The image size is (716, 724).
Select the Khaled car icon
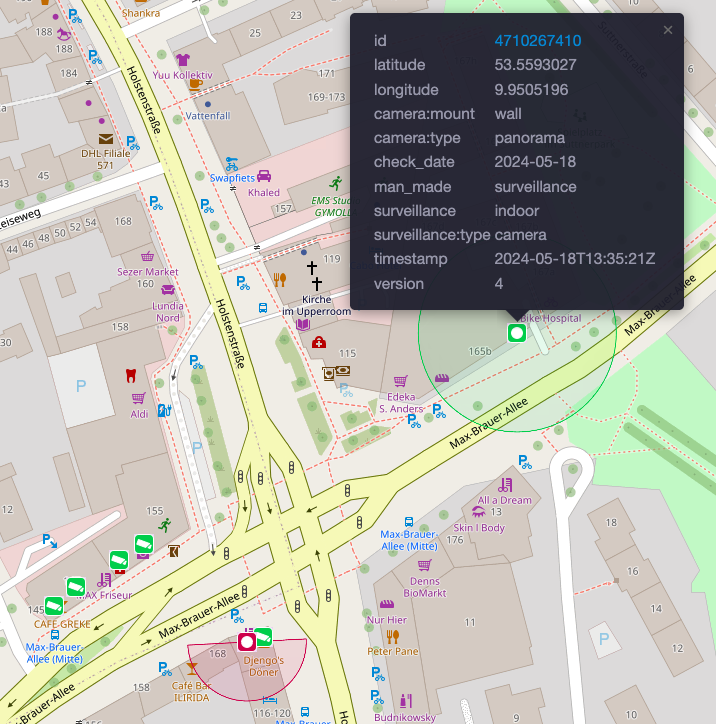tap(264, 176)
